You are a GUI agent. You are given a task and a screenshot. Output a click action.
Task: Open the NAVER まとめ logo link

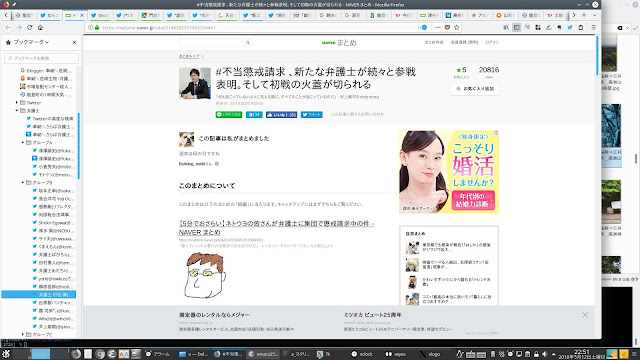pyautogui.click(x=339, y=42)
